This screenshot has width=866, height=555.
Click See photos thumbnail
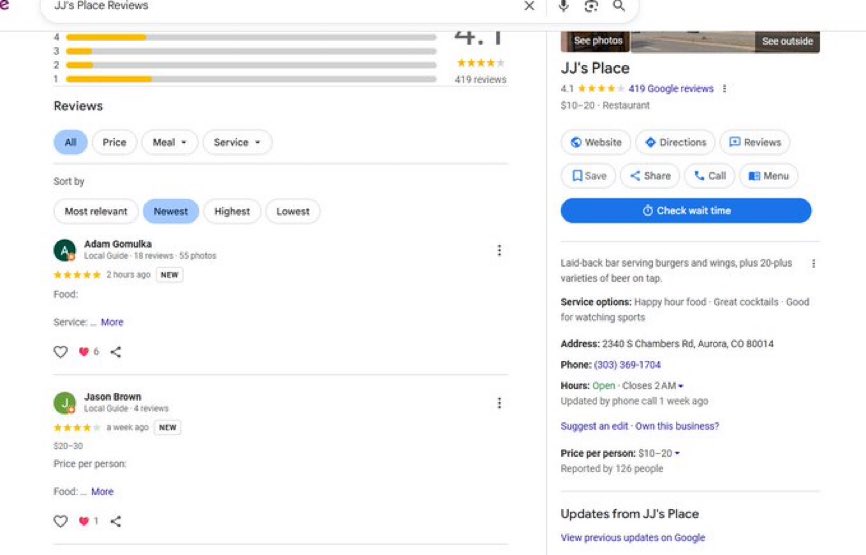coord(595,41)
